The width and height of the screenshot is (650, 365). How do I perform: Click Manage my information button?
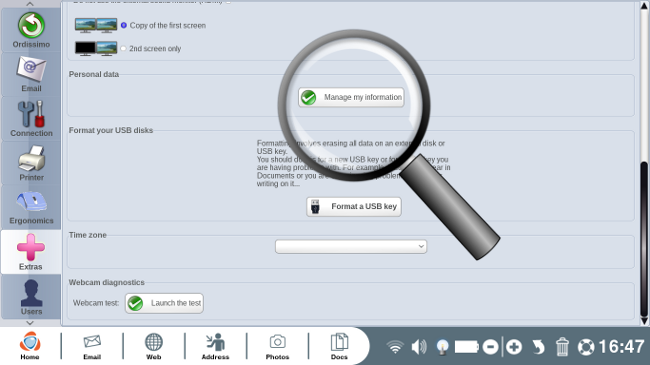[351, 97]
